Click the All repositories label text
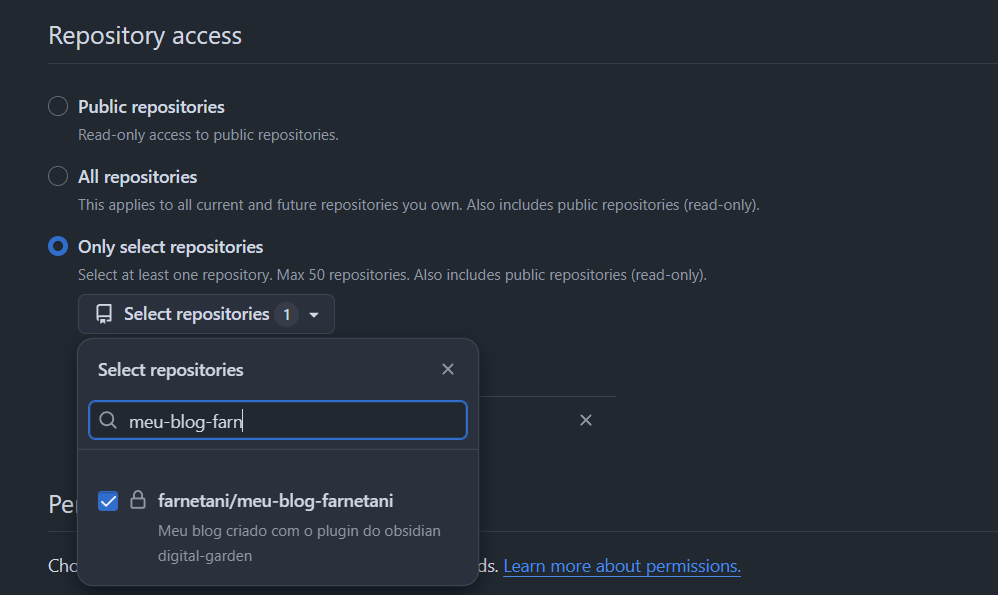The height and width of the screenshot is (595, 998). (138, 177)
